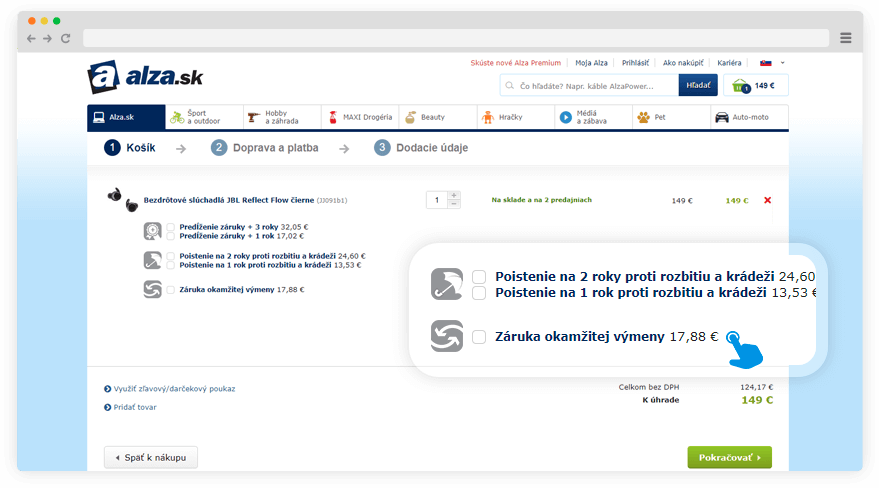
Task: Click the extended warranty icon
Action: point(152,231)
